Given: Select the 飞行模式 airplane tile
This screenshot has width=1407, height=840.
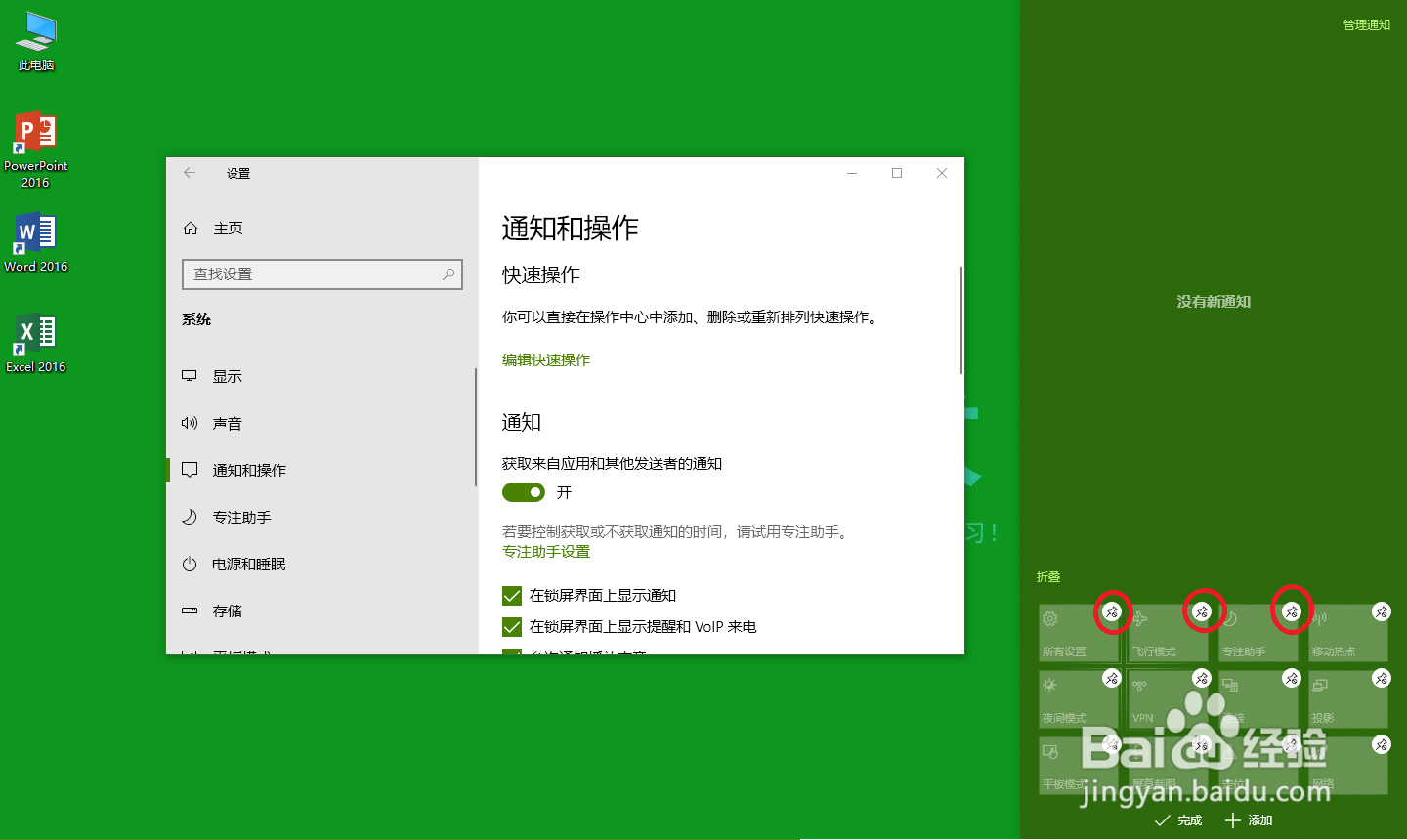Looking at the screenshot, I should [1168, 633].
